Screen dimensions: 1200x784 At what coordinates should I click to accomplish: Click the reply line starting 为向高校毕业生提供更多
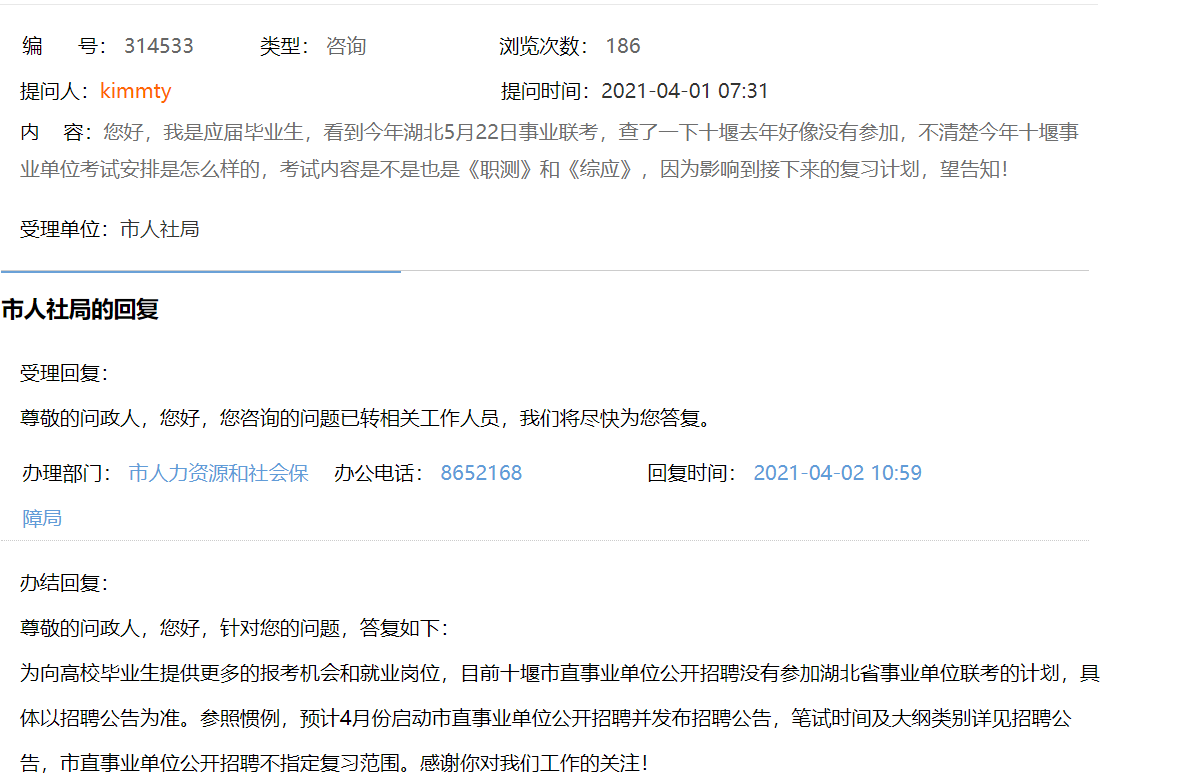(x=560, y=673)
